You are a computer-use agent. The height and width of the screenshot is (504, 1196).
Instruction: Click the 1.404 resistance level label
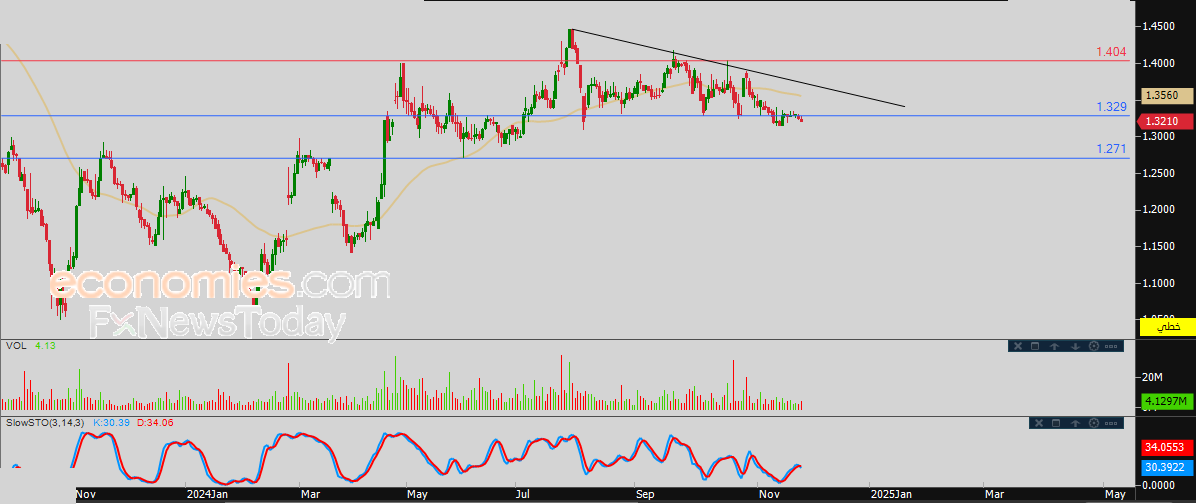1111,52
